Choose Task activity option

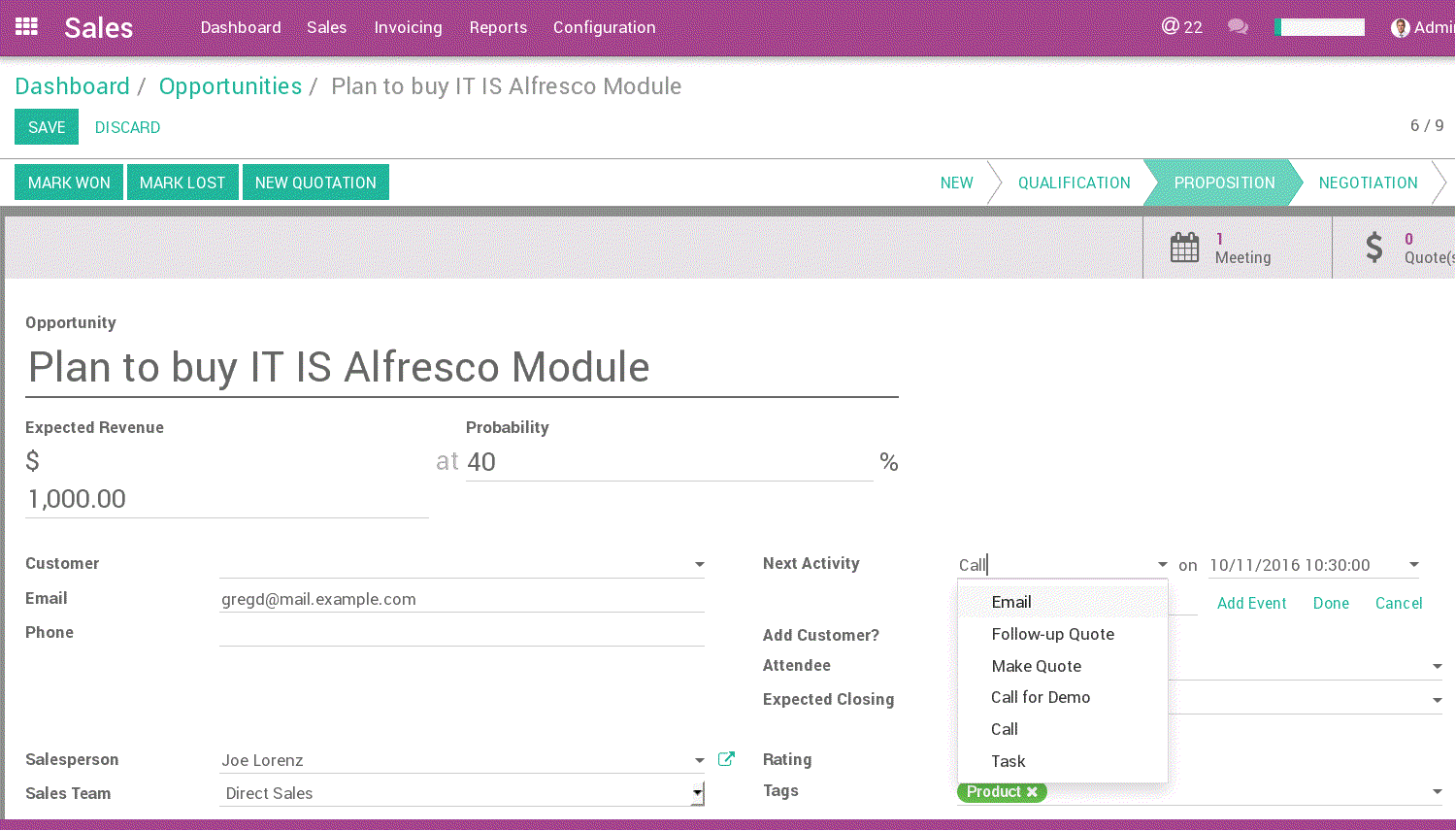point(1062,761)
